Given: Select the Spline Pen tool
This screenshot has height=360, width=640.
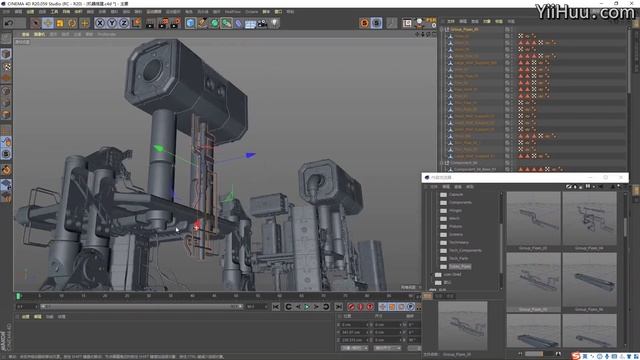Looking at the screenshot, I should click(x=202, y=23).
